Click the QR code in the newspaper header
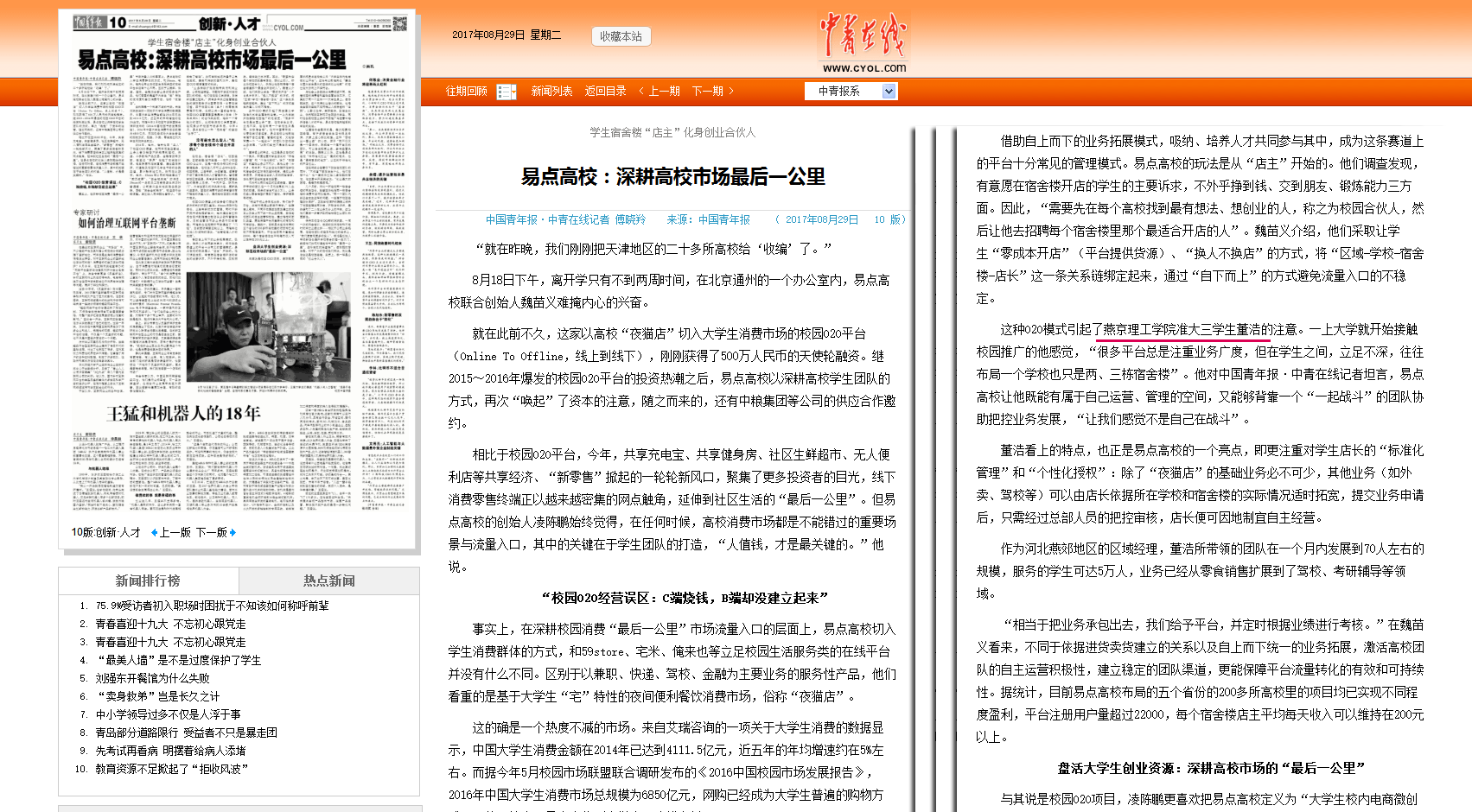Screen dimensions: 1472x812 399,23
